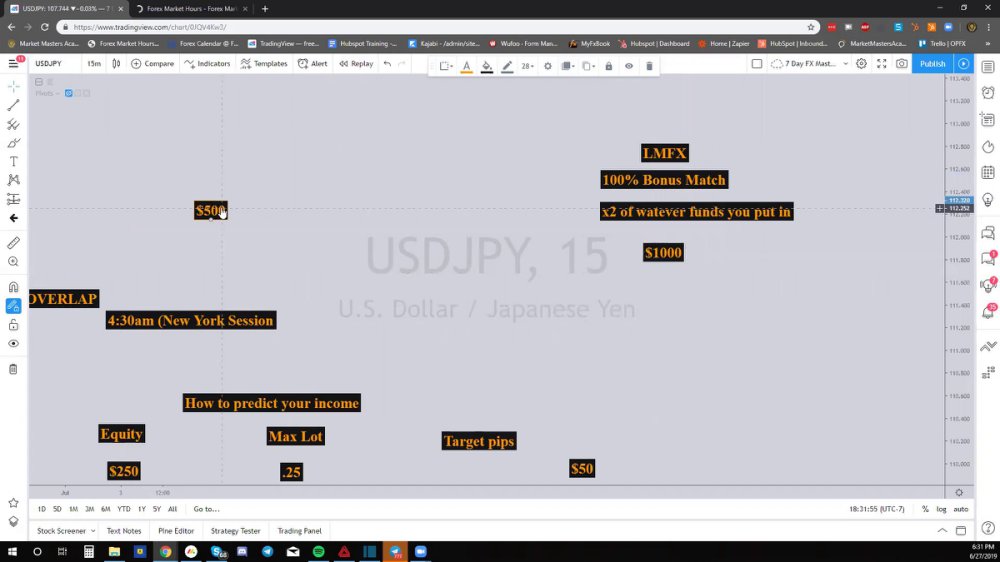The height and width of the screenshot is (562, 1000).
Task: Open the prediction and measurement tools
Action: click(x=13, y=199)
